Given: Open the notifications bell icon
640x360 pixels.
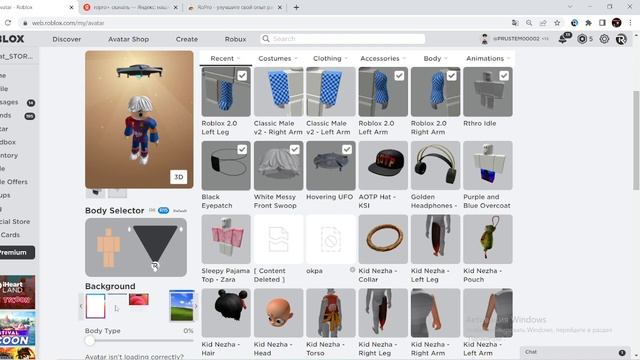Looking at the screenshot, I should (563, 39).
